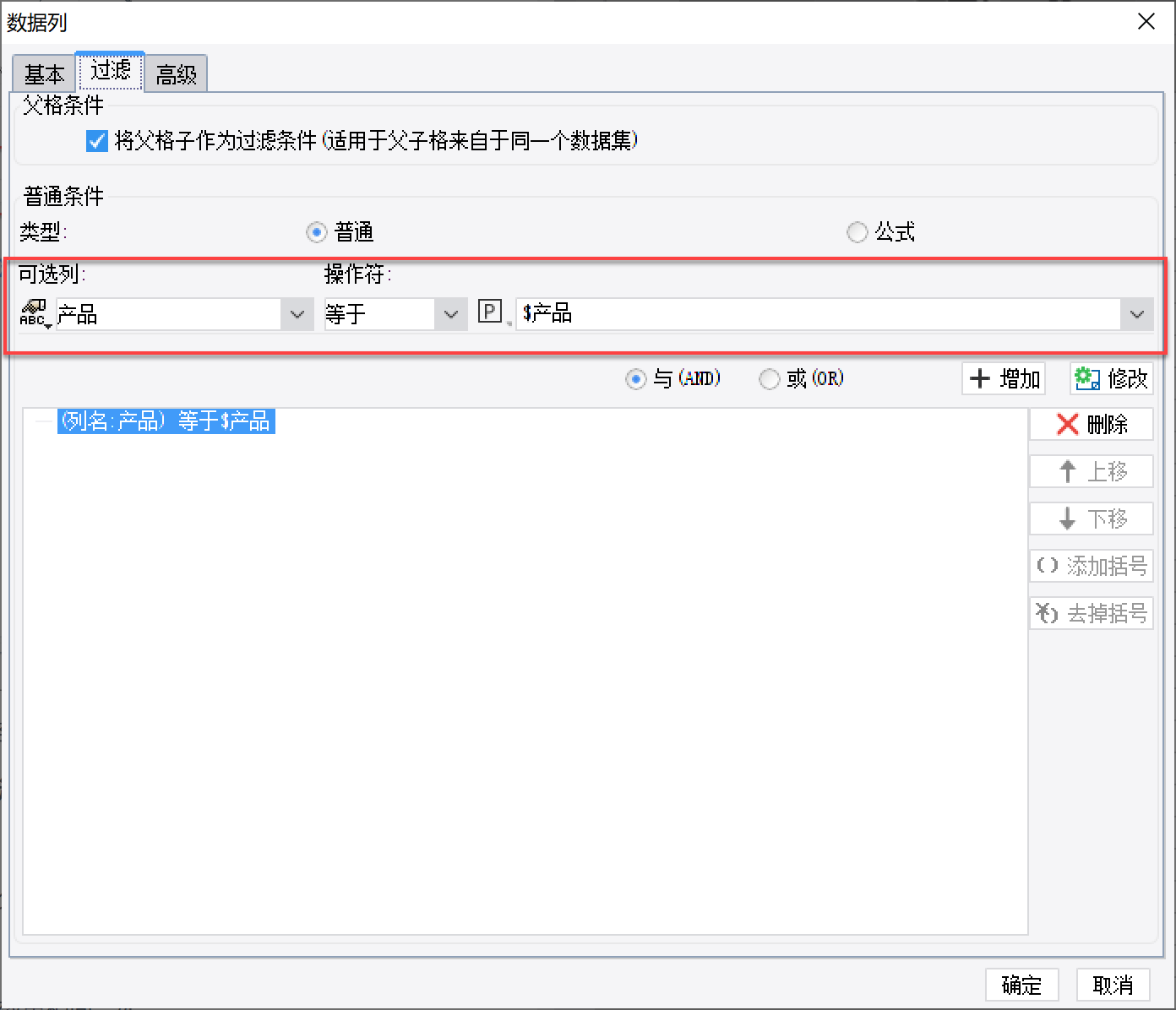Click the ABC column type icon
This screenshot has height=1010, width=1176.
(x=35, y=313)
